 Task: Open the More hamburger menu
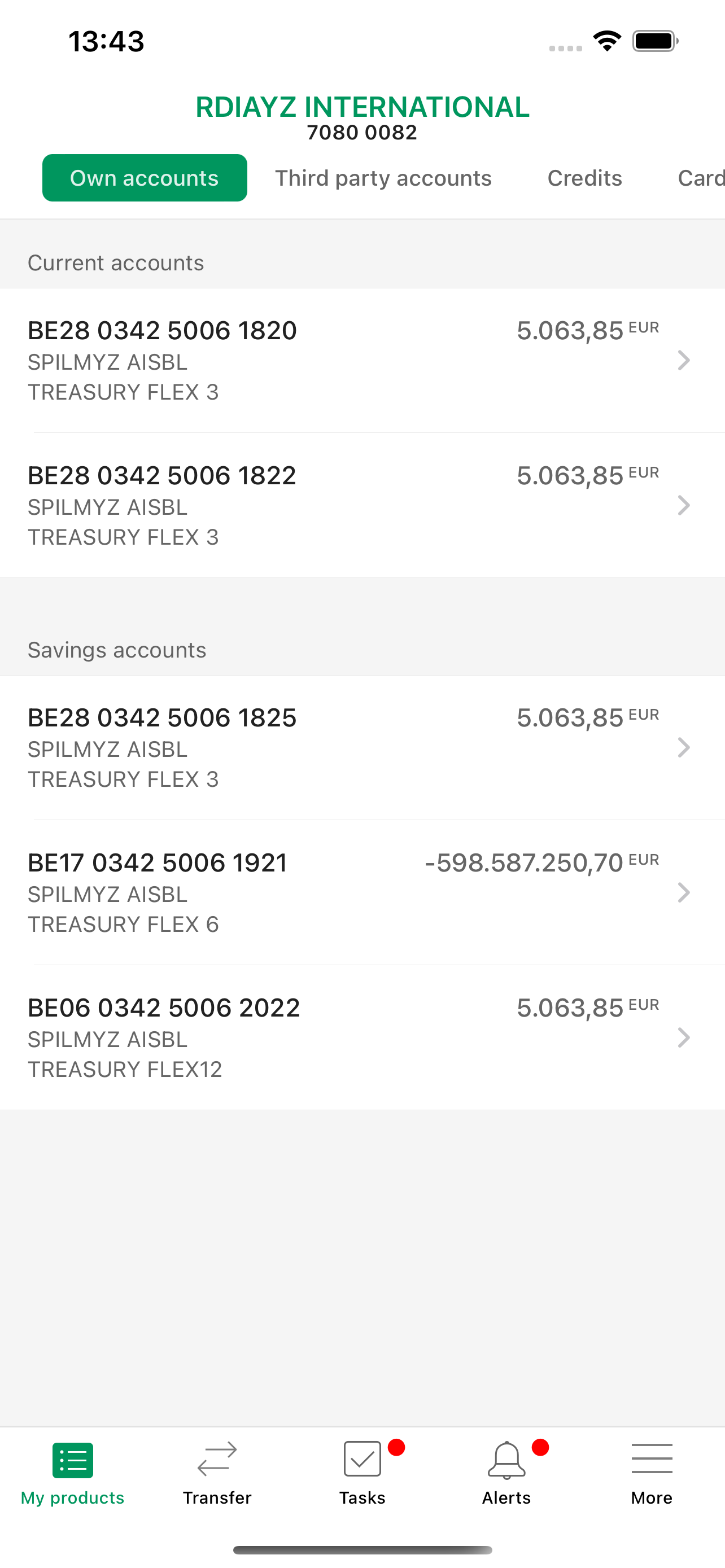tap(652, 1458)
